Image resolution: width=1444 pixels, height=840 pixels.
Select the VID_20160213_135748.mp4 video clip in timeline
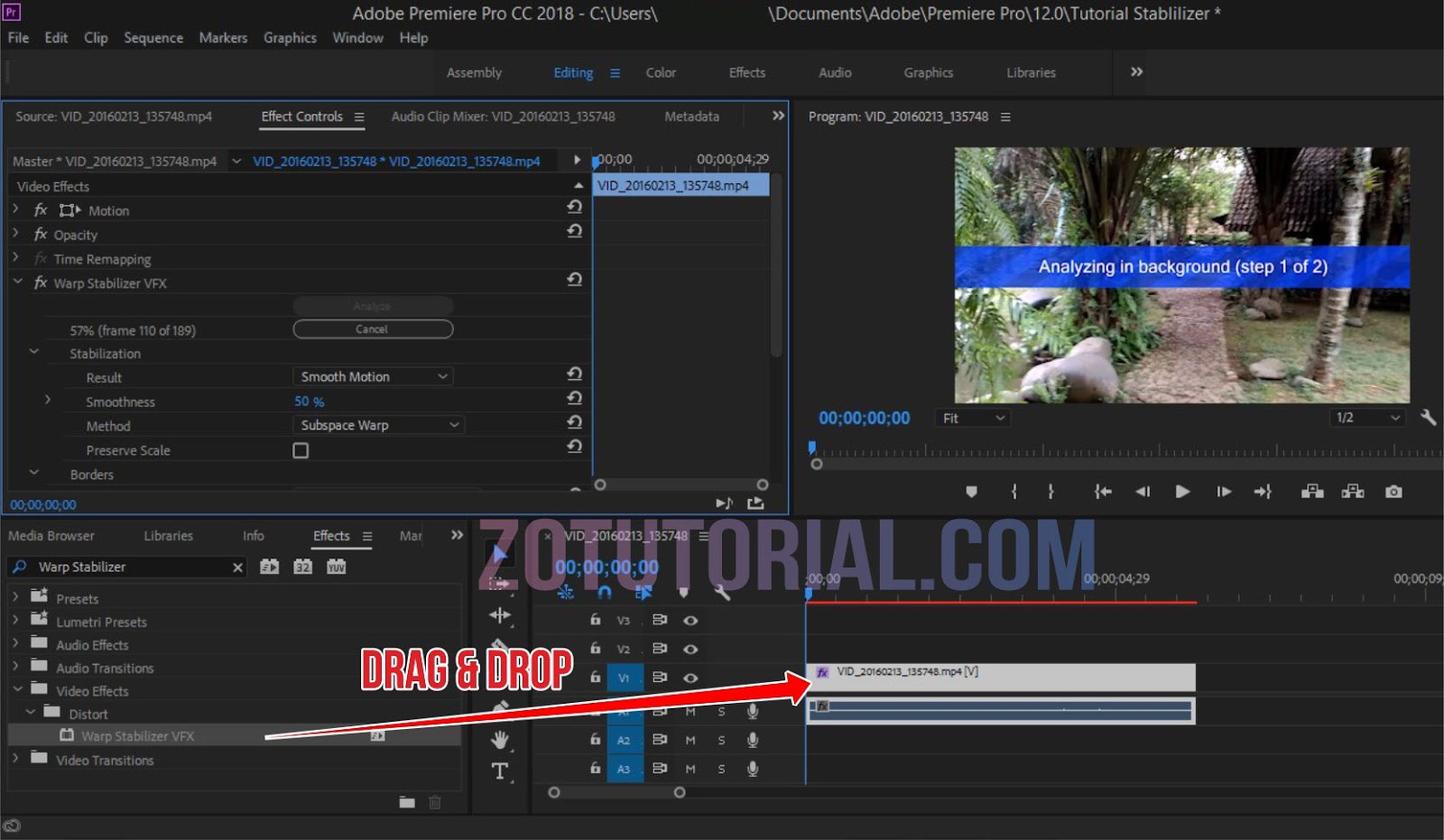(1001, 677)
